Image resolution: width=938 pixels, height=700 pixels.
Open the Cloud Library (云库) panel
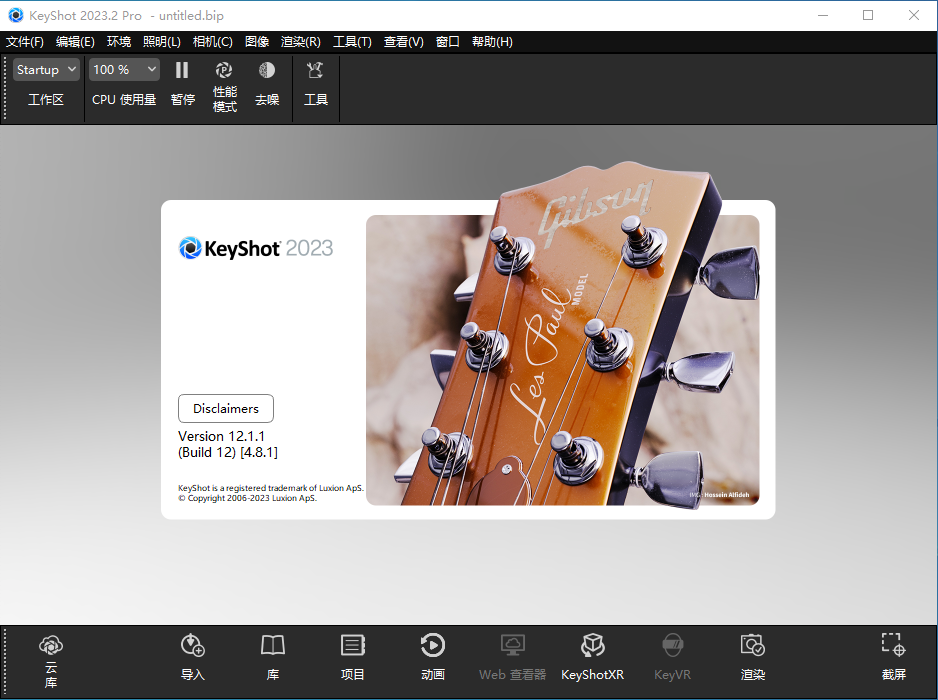(x=51, y=658)
